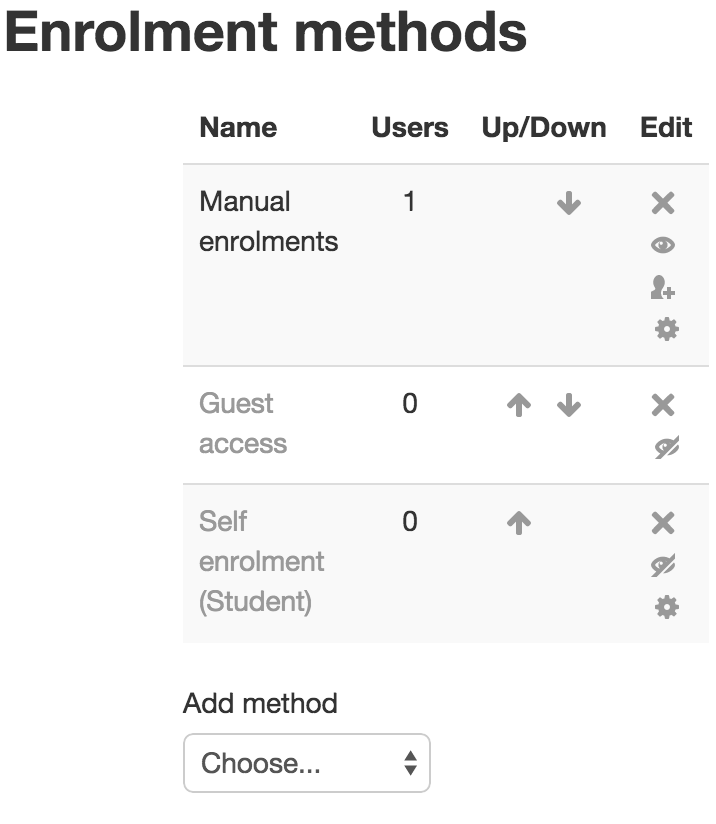Click the Users column header
This screenshot has height=824, width=716.
(410, 128)
